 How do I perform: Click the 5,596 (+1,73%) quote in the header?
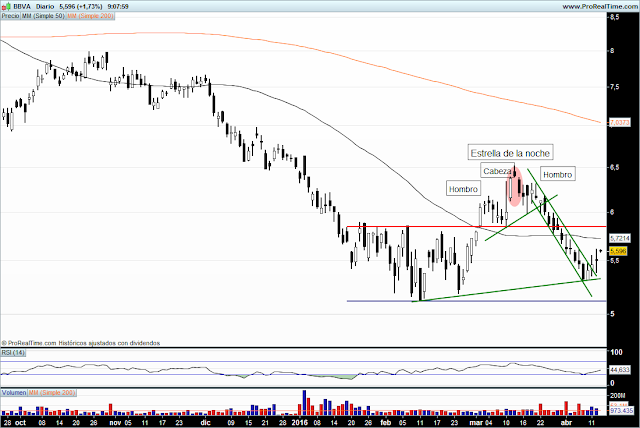80,7
